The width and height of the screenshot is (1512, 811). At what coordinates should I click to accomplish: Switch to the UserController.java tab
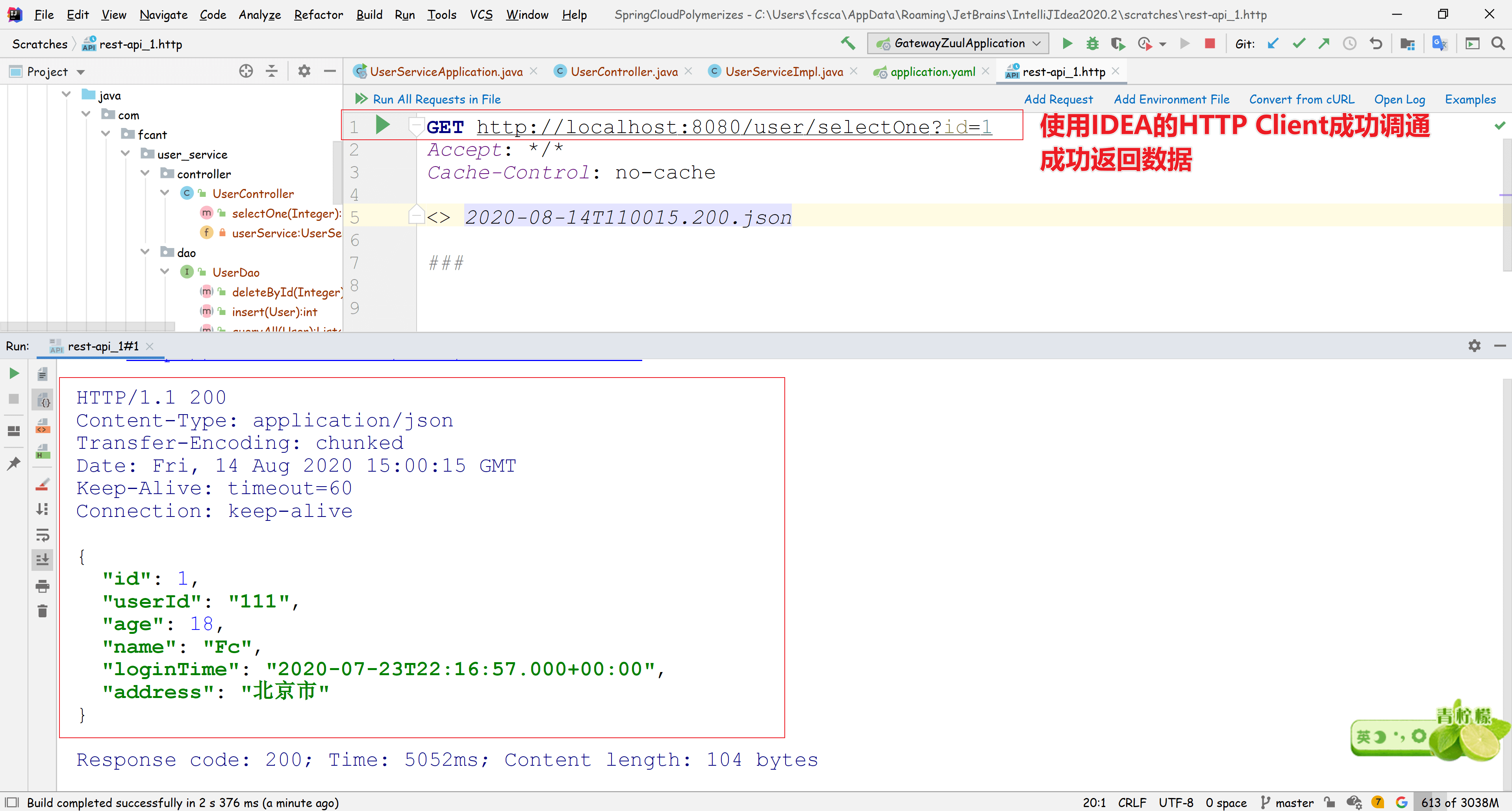(x=623, y=72)
